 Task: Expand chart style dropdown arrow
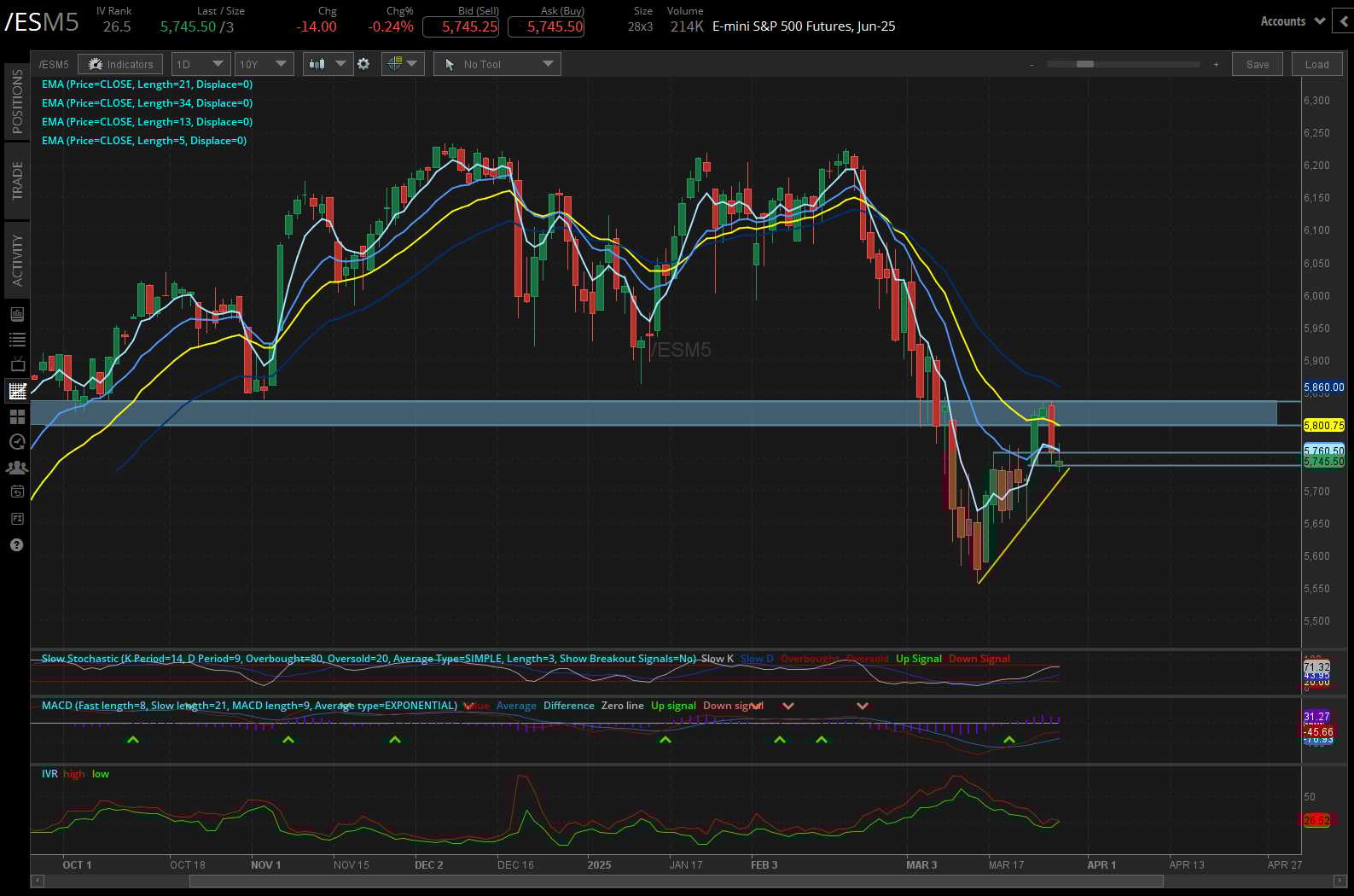click(x=341, y=64)
